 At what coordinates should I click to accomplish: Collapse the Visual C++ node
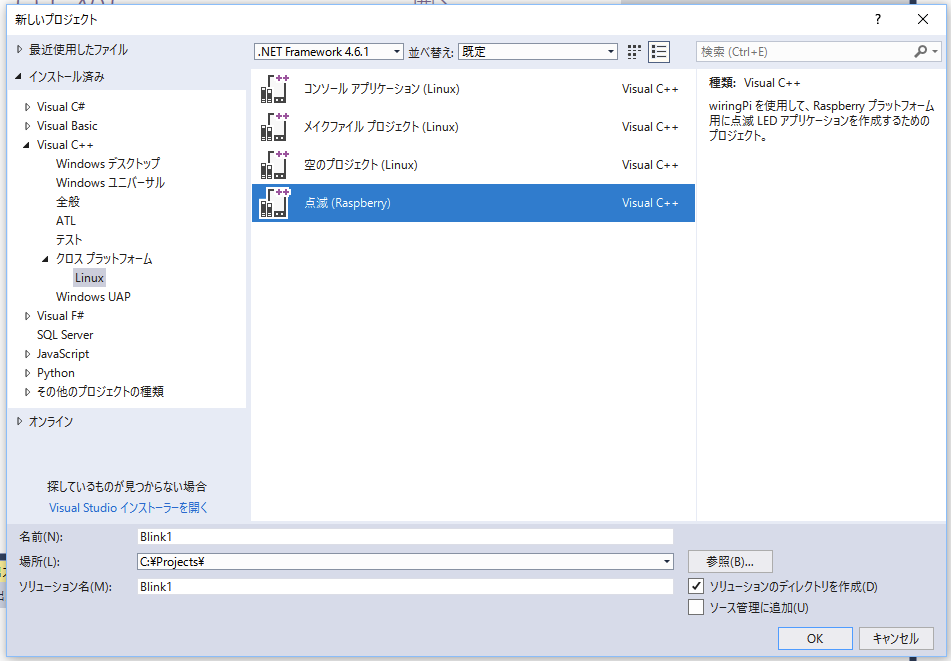click(x=26, y=145)
